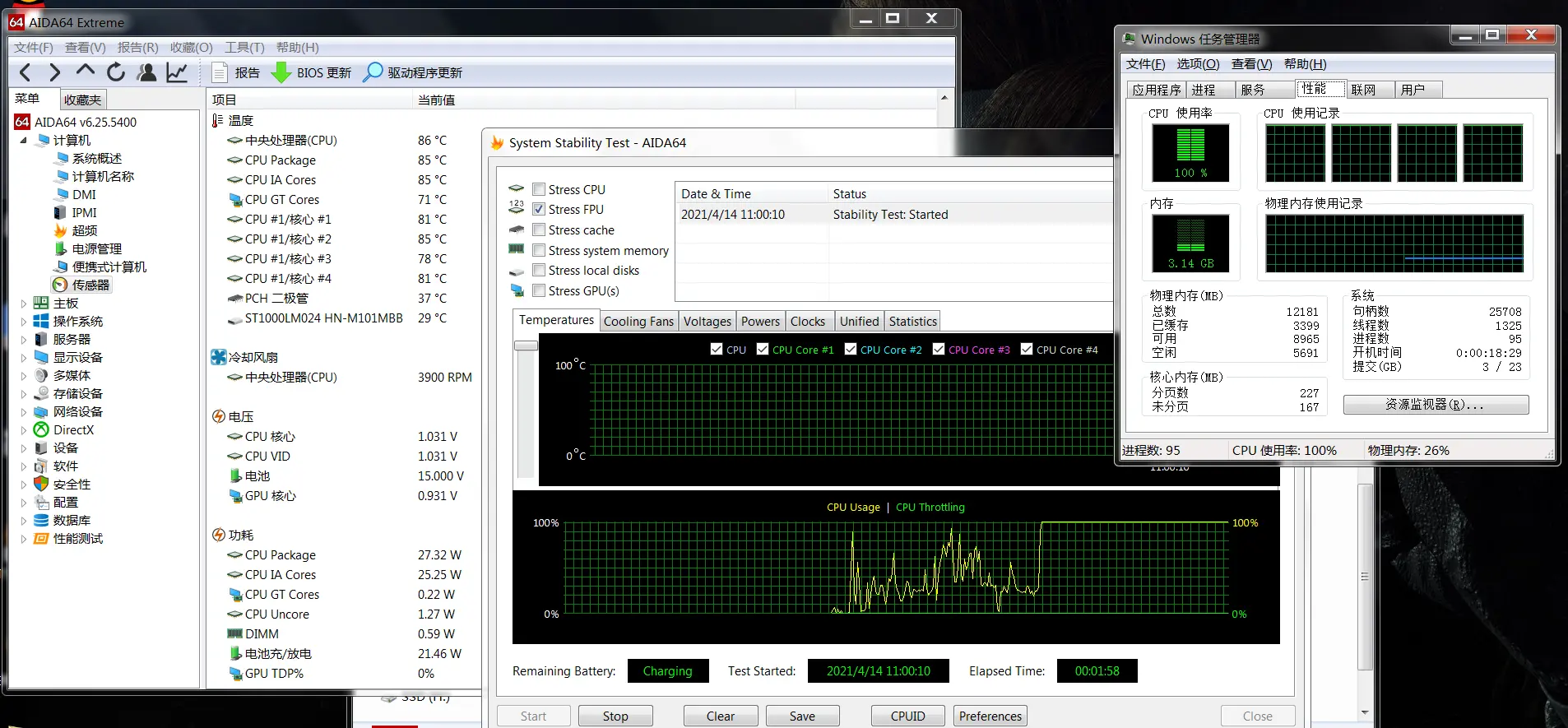Click the up-level arrow in AIDA64 toolbar
1568x728 pixels.
85,72
